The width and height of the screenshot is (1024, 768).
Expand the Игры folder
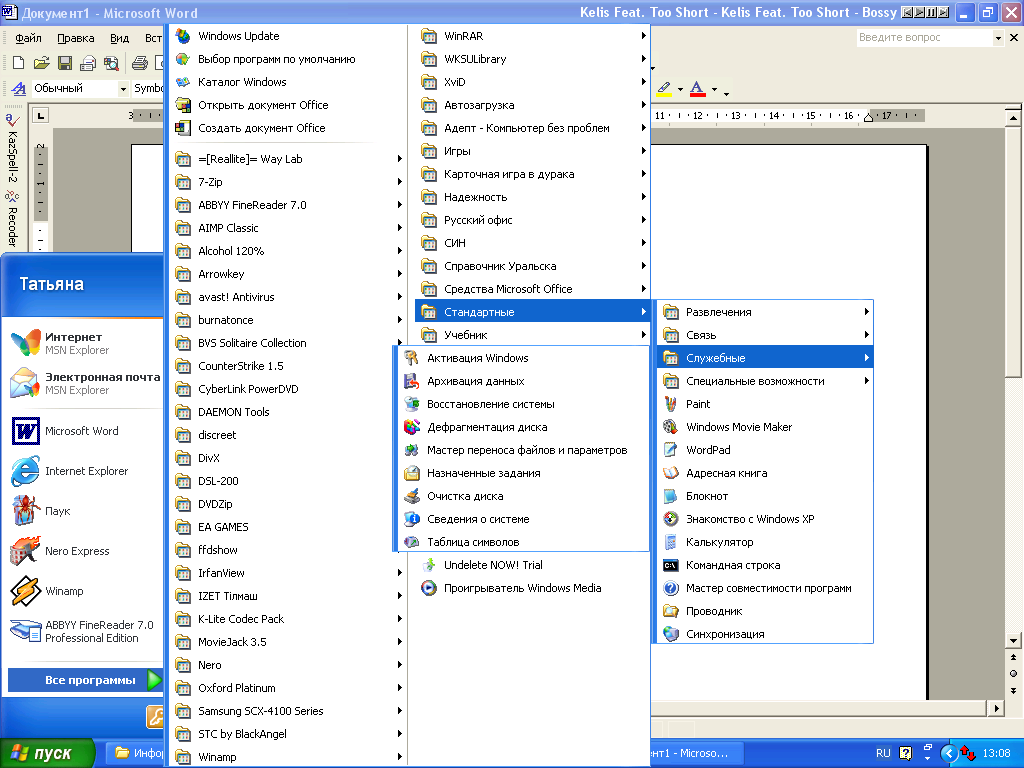pyautogui.click(x=532, y=151)
